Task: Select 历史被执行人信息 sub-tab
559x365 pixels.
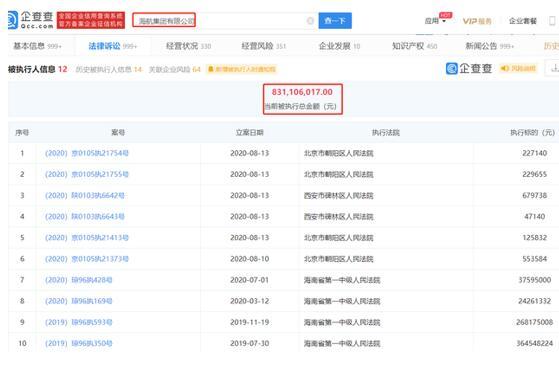Action: 108,69
